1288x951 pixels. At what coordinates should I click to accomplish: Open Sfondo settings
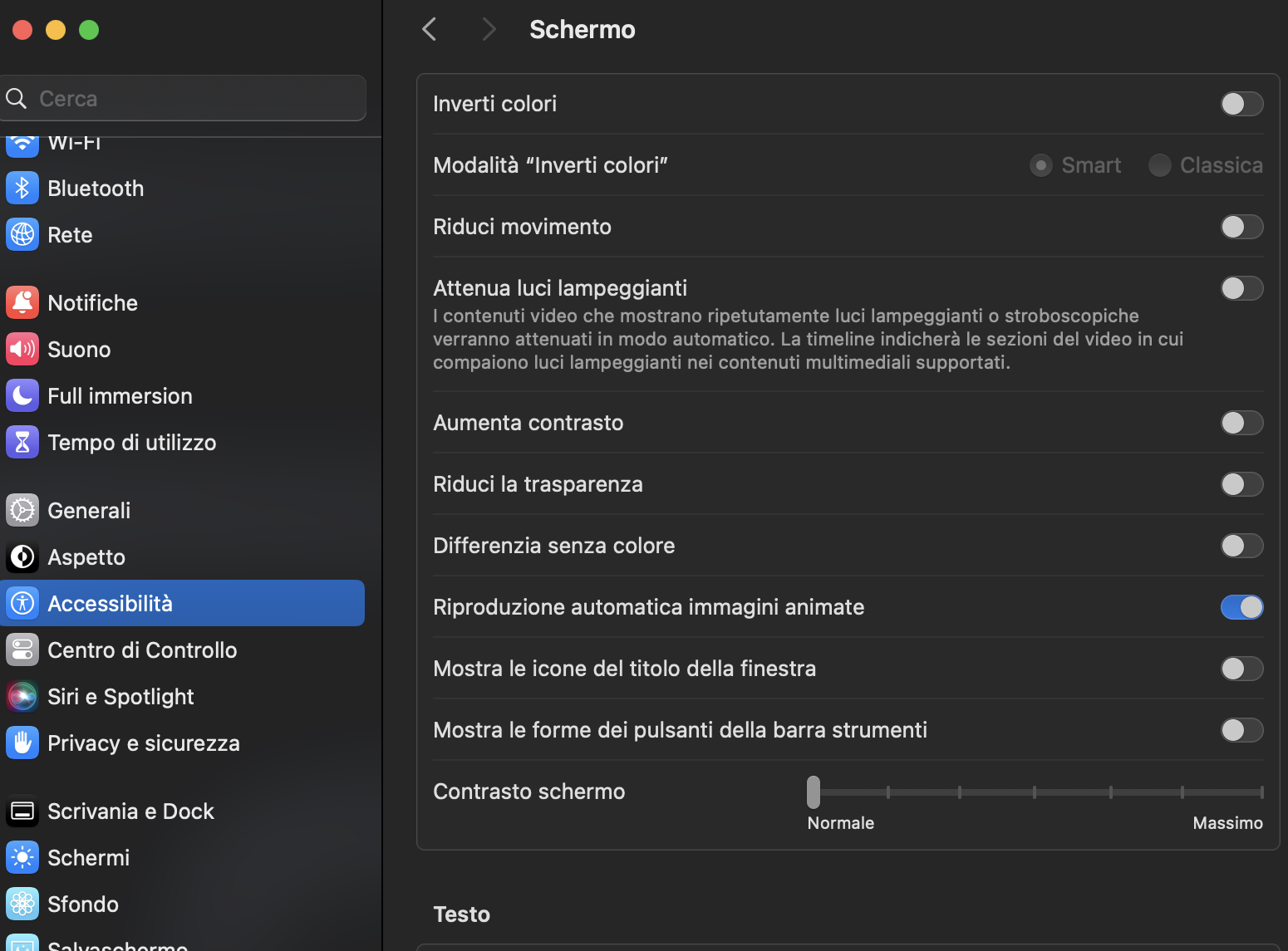(x=83, y=904)
